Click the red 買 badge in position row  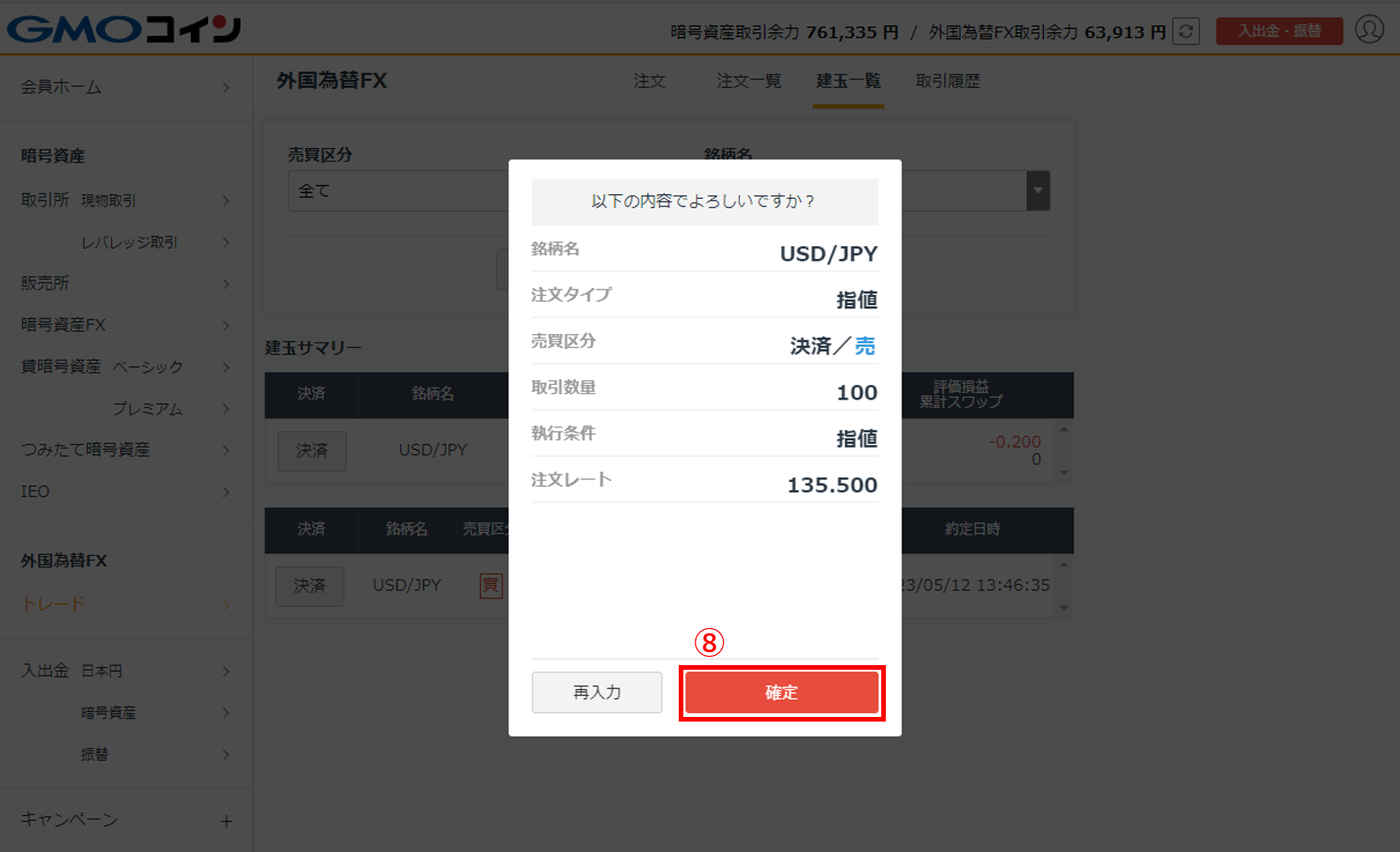491,586
